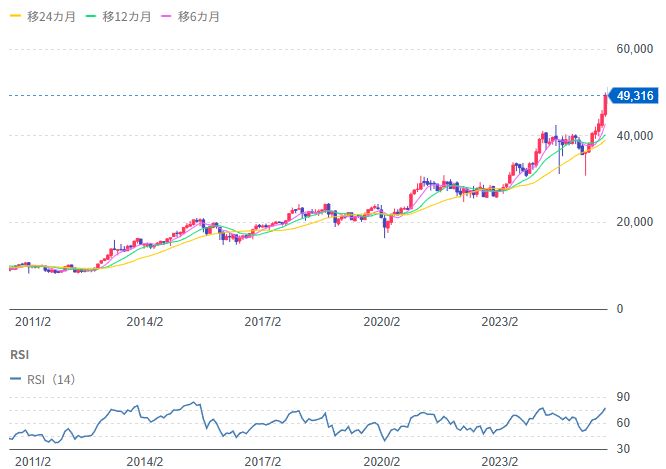Image resolution: width=666 pixels, height=469 pixels.
Task: Click the blue 49,316 current price tag
Action: (634, 96)
